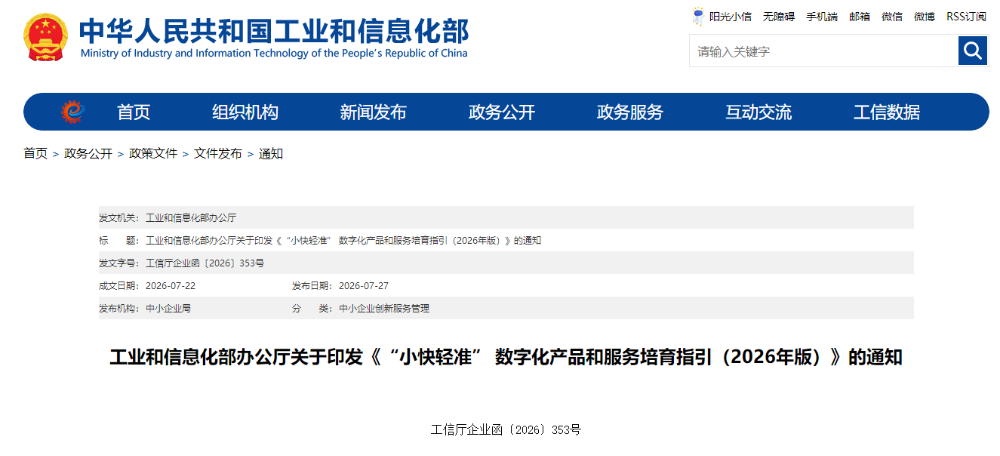Click the RSS订阅 link
The height and width of the screenshot is (456, 1000).
click(966, 17)
